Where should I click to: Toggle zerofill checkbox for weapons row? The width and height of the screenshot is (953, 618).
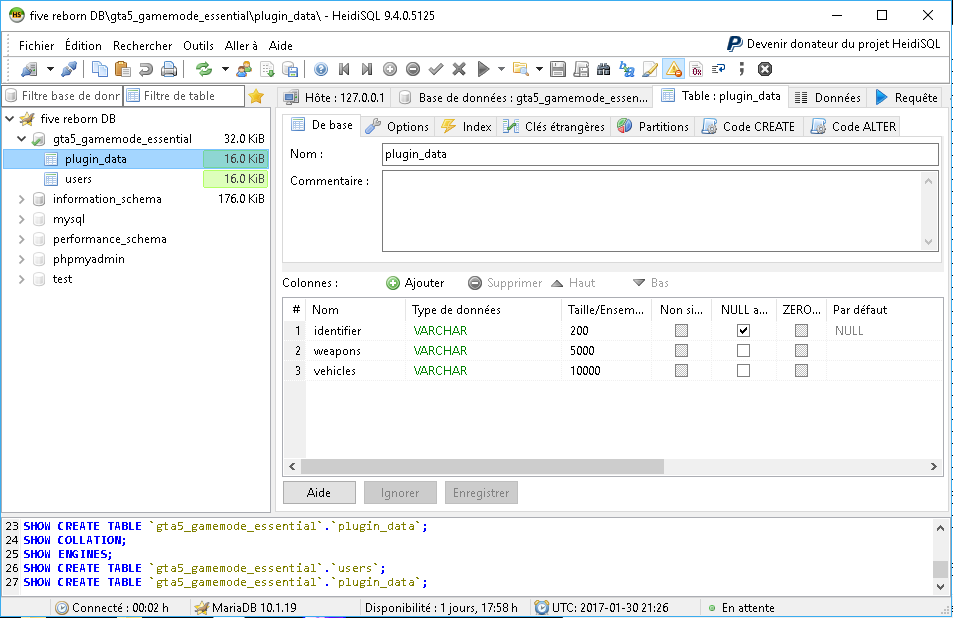coord(802,351)
